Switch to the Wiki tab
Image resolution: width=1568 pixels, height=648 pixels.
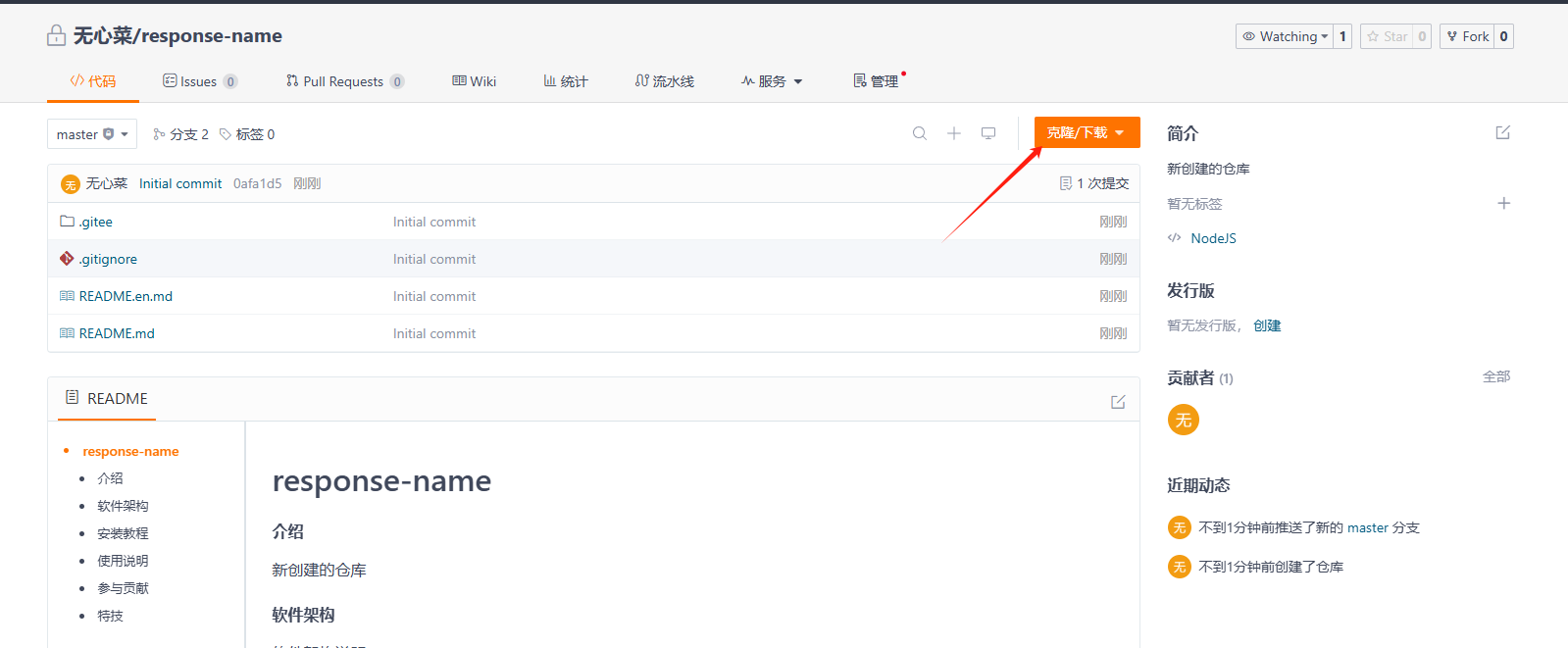[475, 81]
